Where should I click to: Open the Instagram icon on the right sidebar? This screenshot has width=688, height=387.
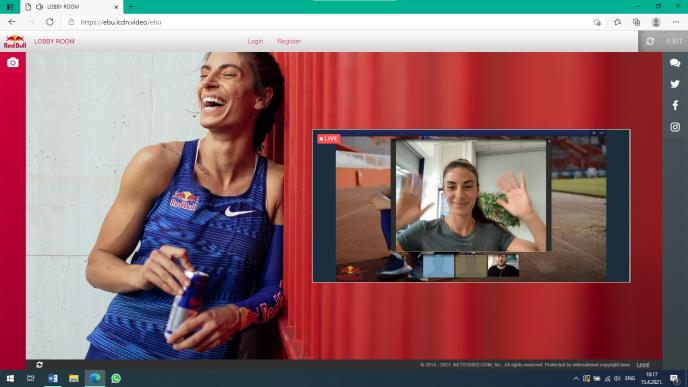tap(675, 127)
